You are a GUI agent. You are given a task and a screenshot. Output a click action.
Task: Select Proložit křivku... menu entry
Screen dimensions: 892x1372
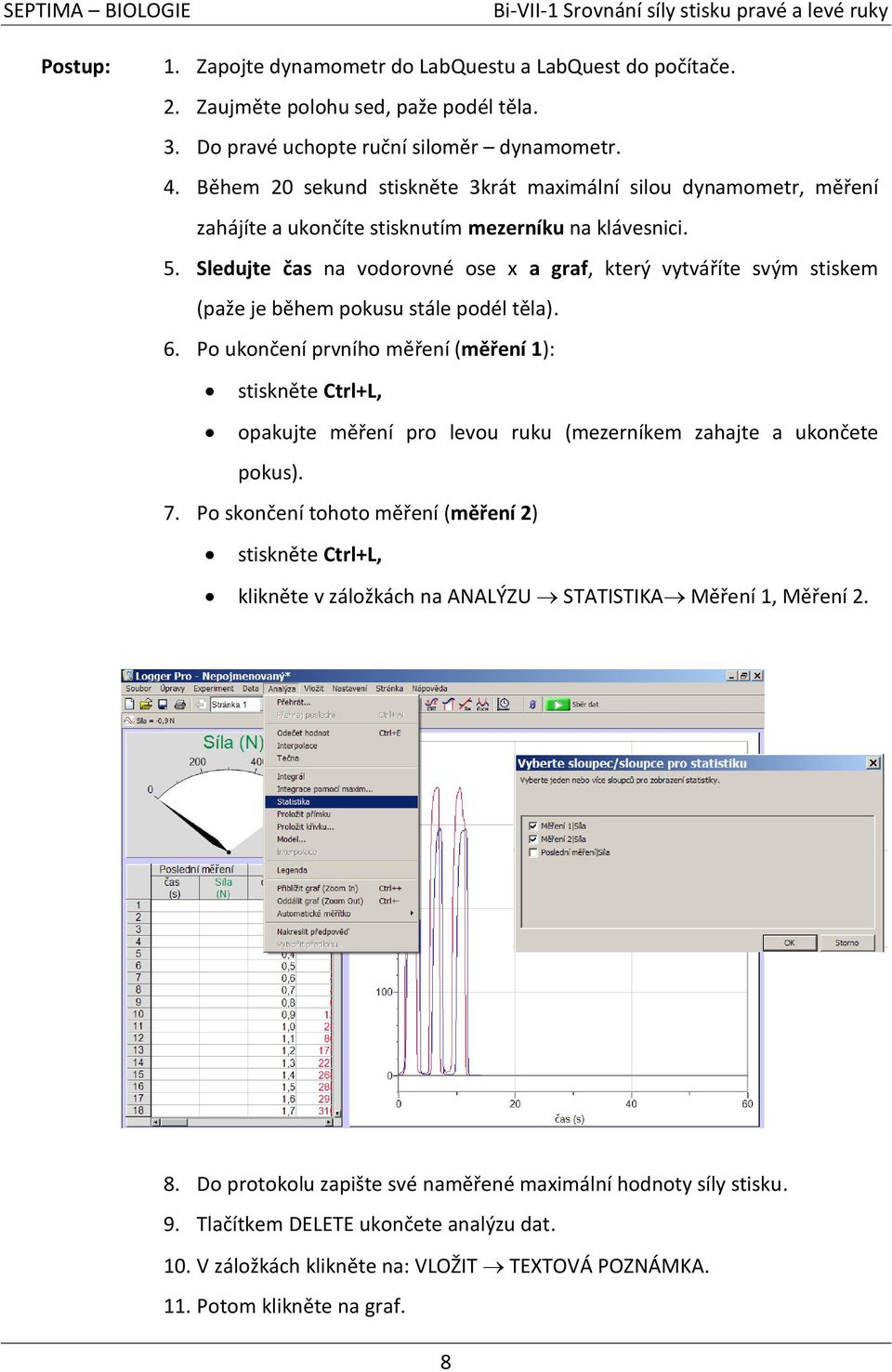click(341, 826)
